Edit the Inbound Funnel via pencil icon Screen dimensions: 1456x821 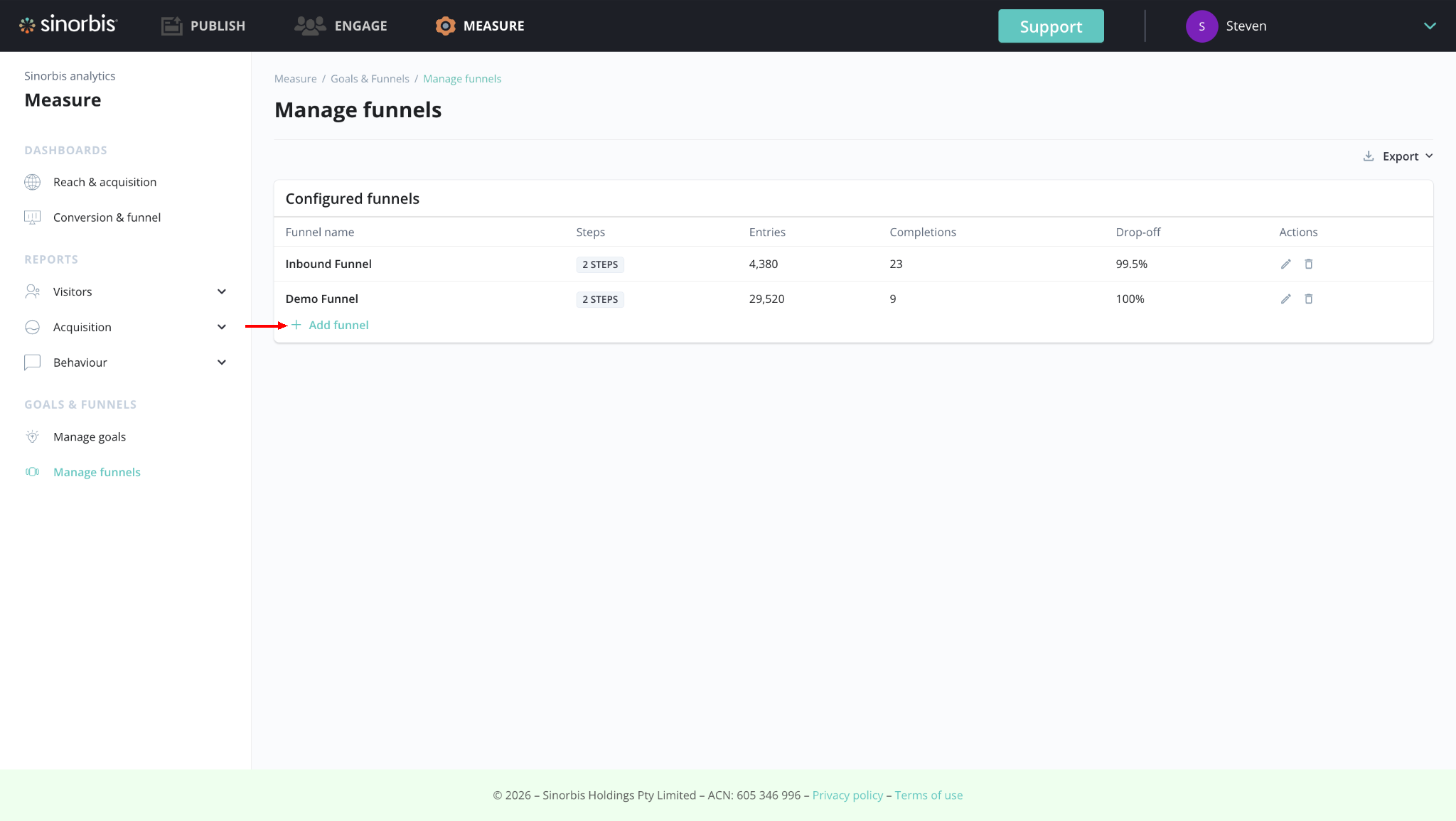(x=1285, y=264)
